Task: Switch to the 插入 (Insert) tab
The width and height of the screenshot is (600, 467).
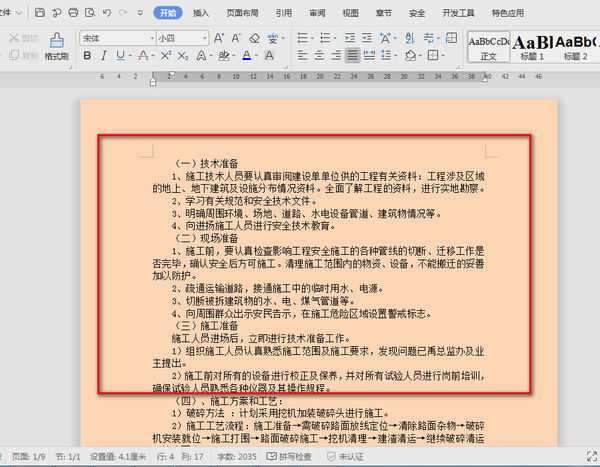Action: click(201, 14)
